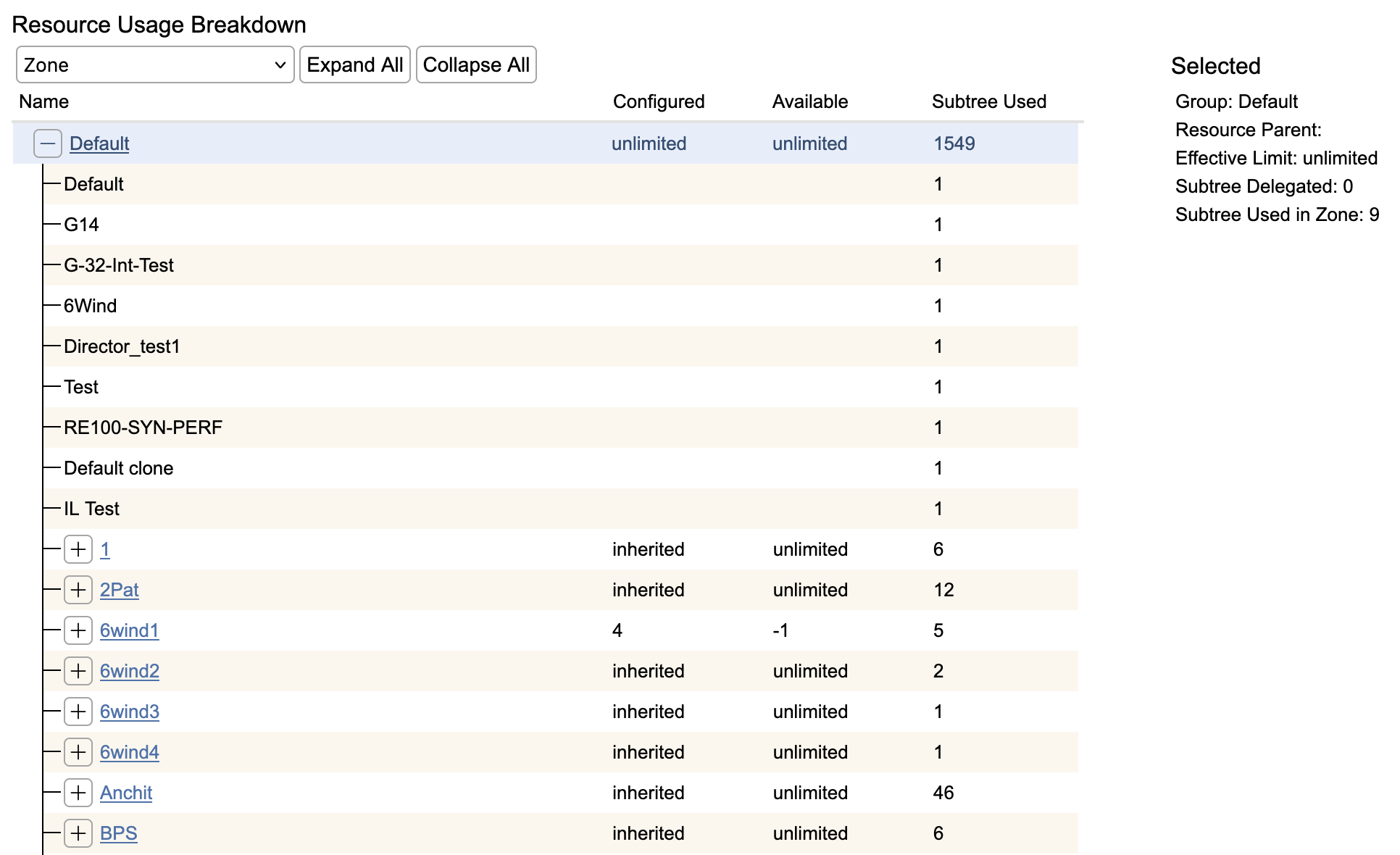
Task: Click the Subtree Delegated: 0 text
Action: (x=1264, y=186)
